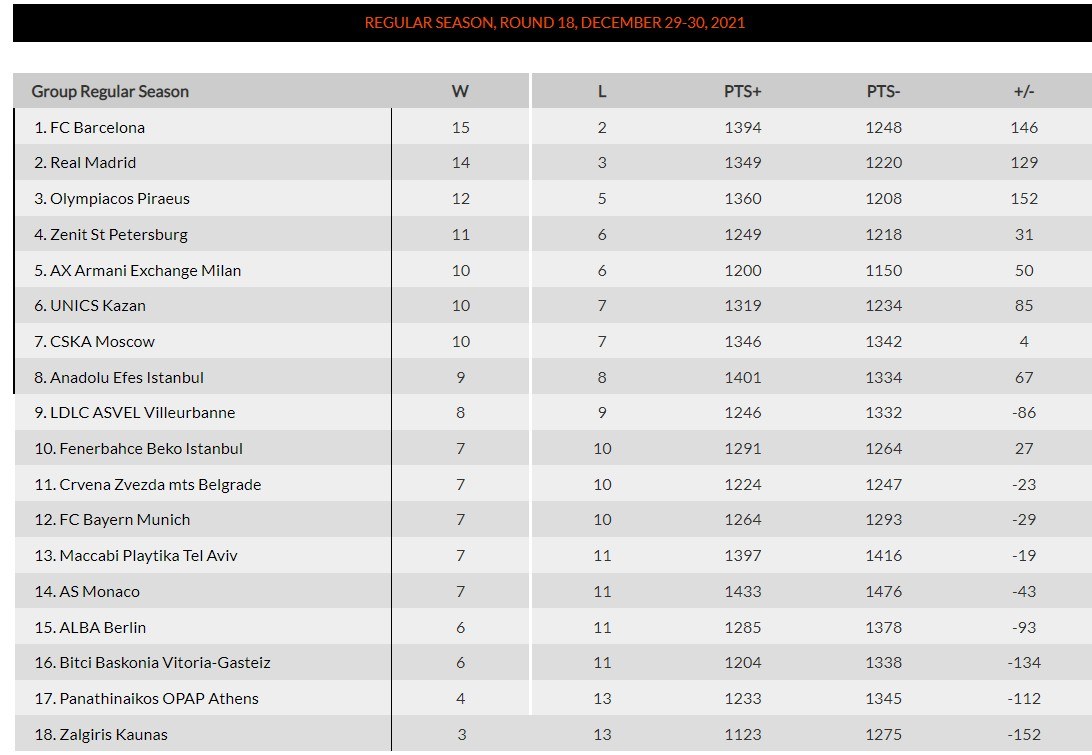Open Anadolu Efes Istanbul team link
The image size is (1092, 755).
(126, 378)
